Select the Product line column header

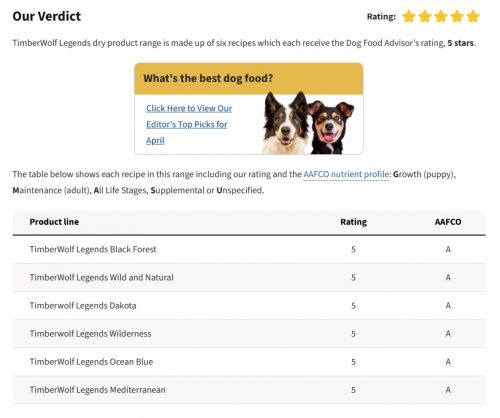[x=54, y=222]
